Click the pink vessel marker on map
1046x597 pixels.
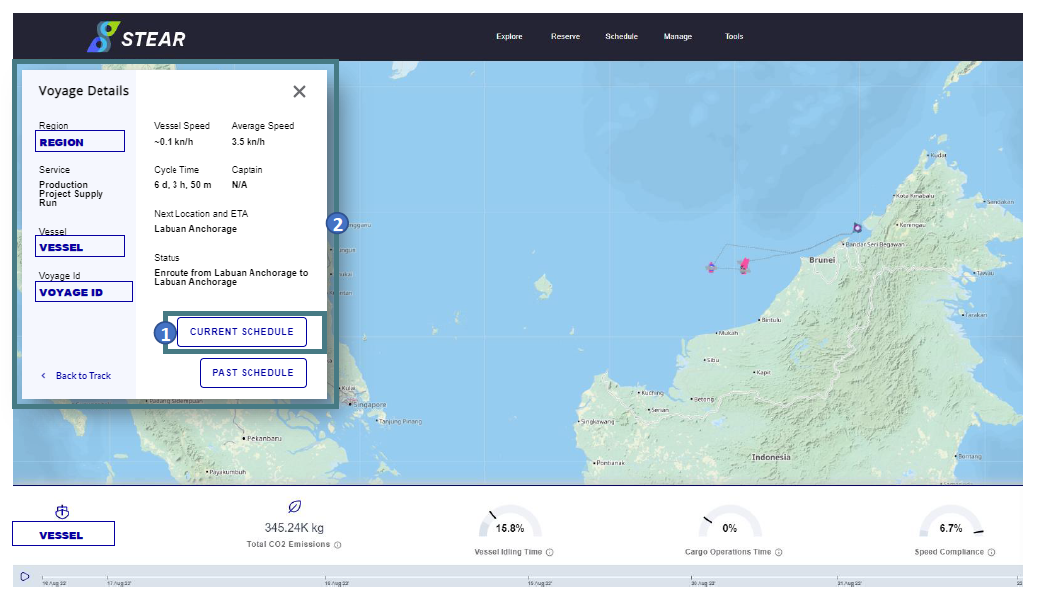pos(744,266)
